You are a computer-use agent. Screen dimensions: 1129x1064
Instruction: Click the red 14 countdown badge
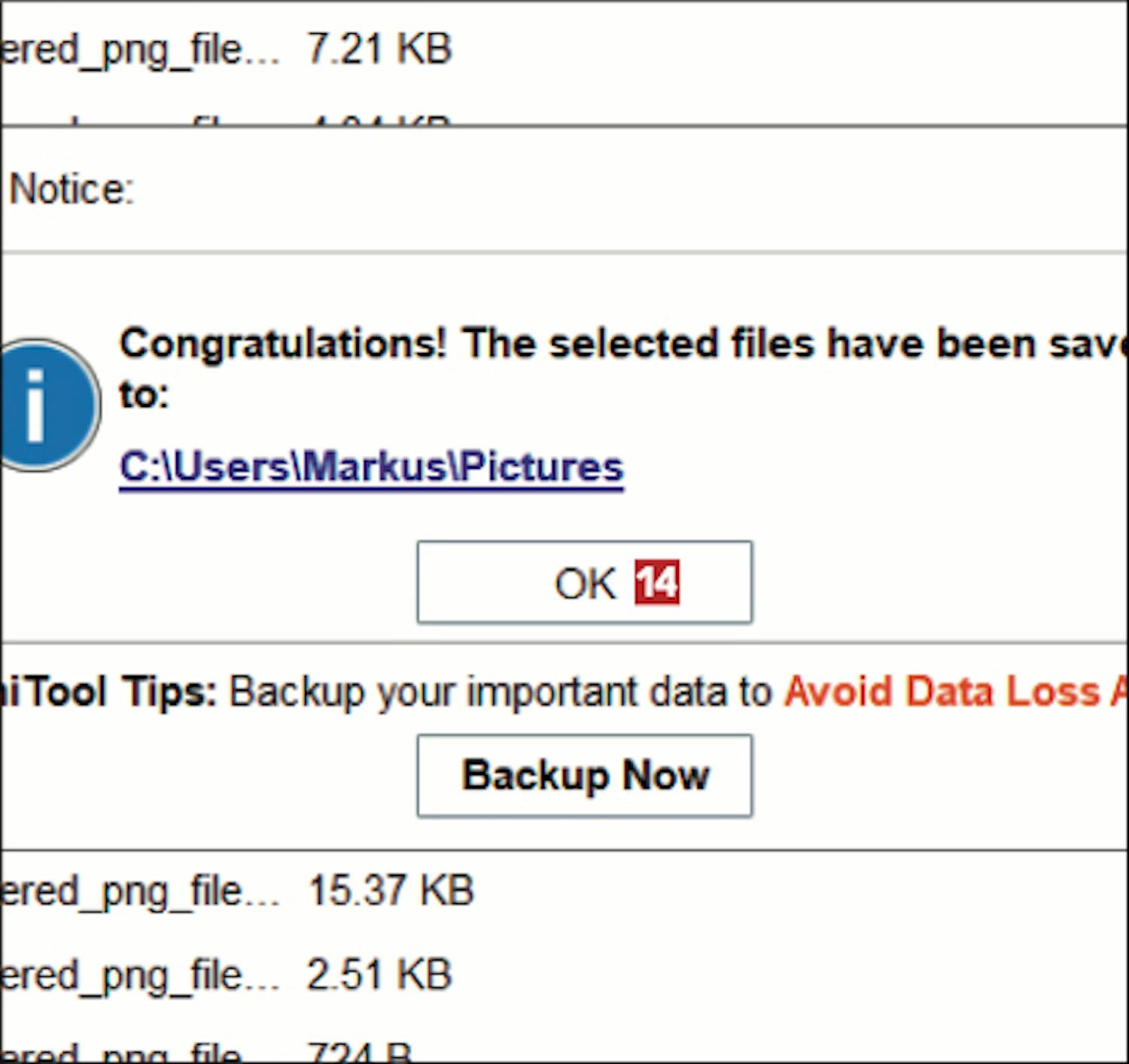point(656,582)
